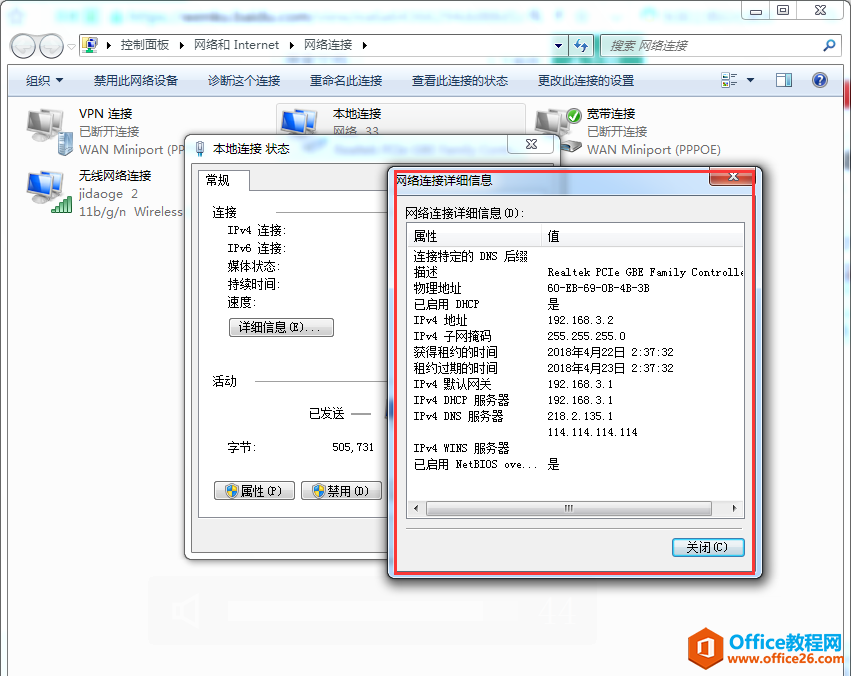The width and height of the screenshot is (851, 676).
Task: Select the 宽带连接 adapter icon
Action: coord(558,130)
